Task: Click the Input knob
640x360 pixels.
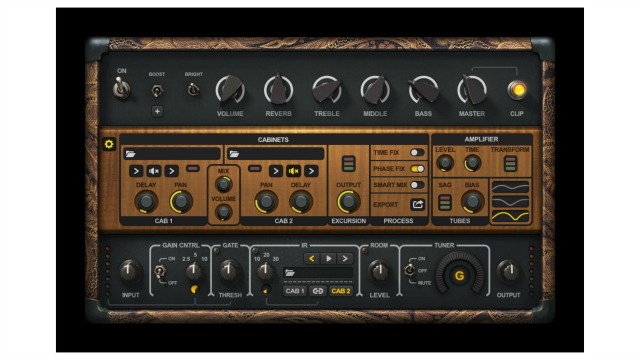Action: tap(130, 271)
